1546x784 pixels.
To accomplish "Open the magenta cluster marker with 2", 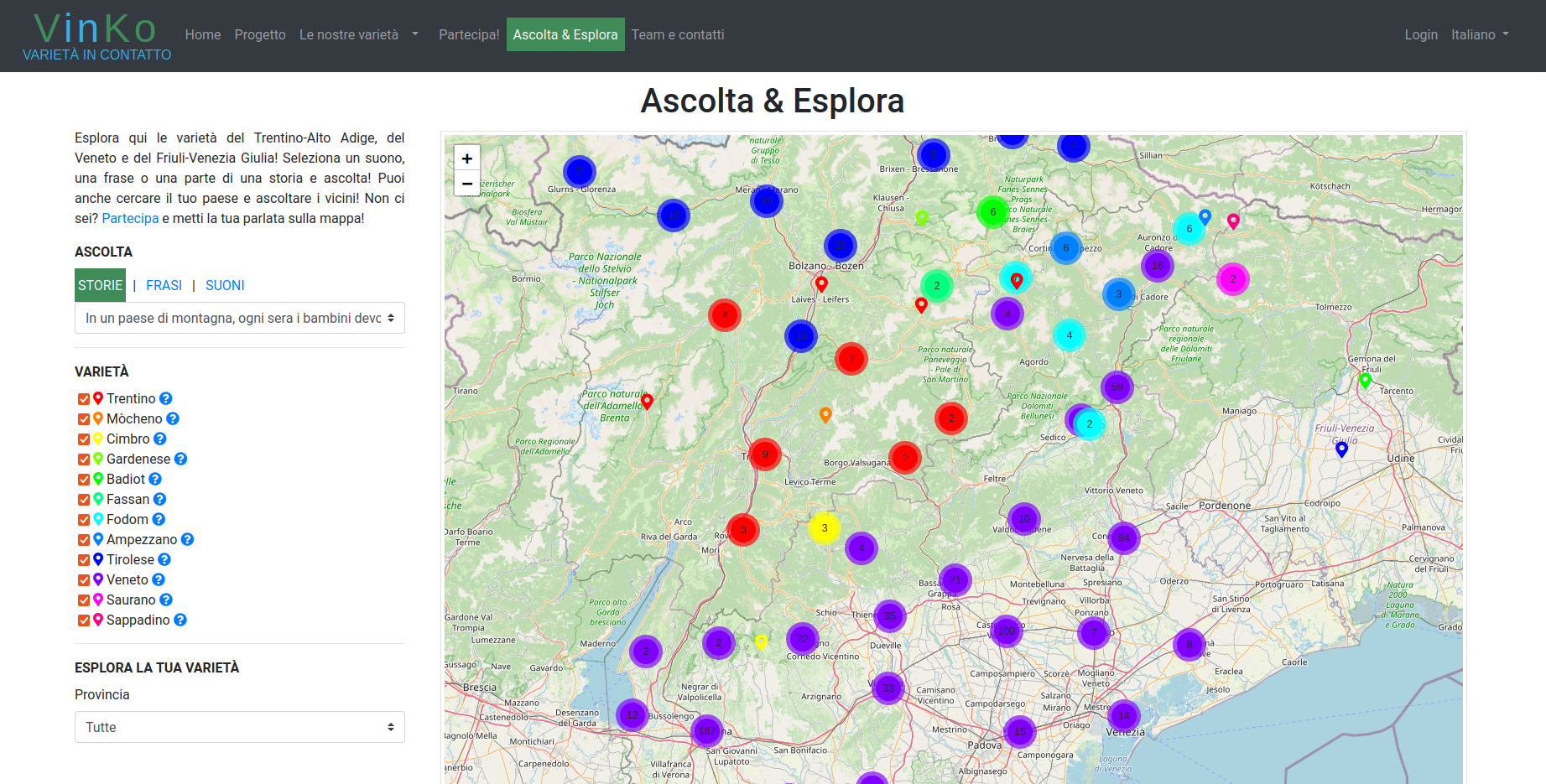I will pyautogui.click(x=1232, y=279).
